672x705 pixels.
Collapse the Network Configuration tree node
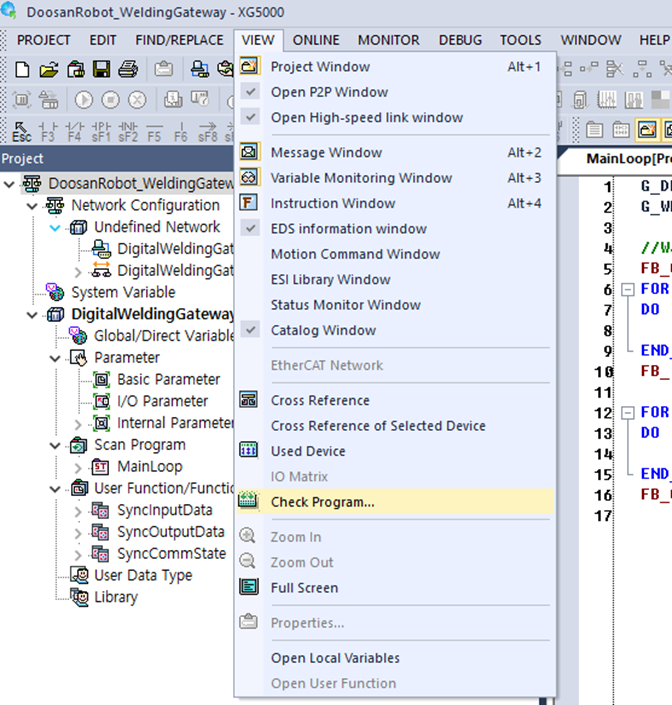(33, 205)
